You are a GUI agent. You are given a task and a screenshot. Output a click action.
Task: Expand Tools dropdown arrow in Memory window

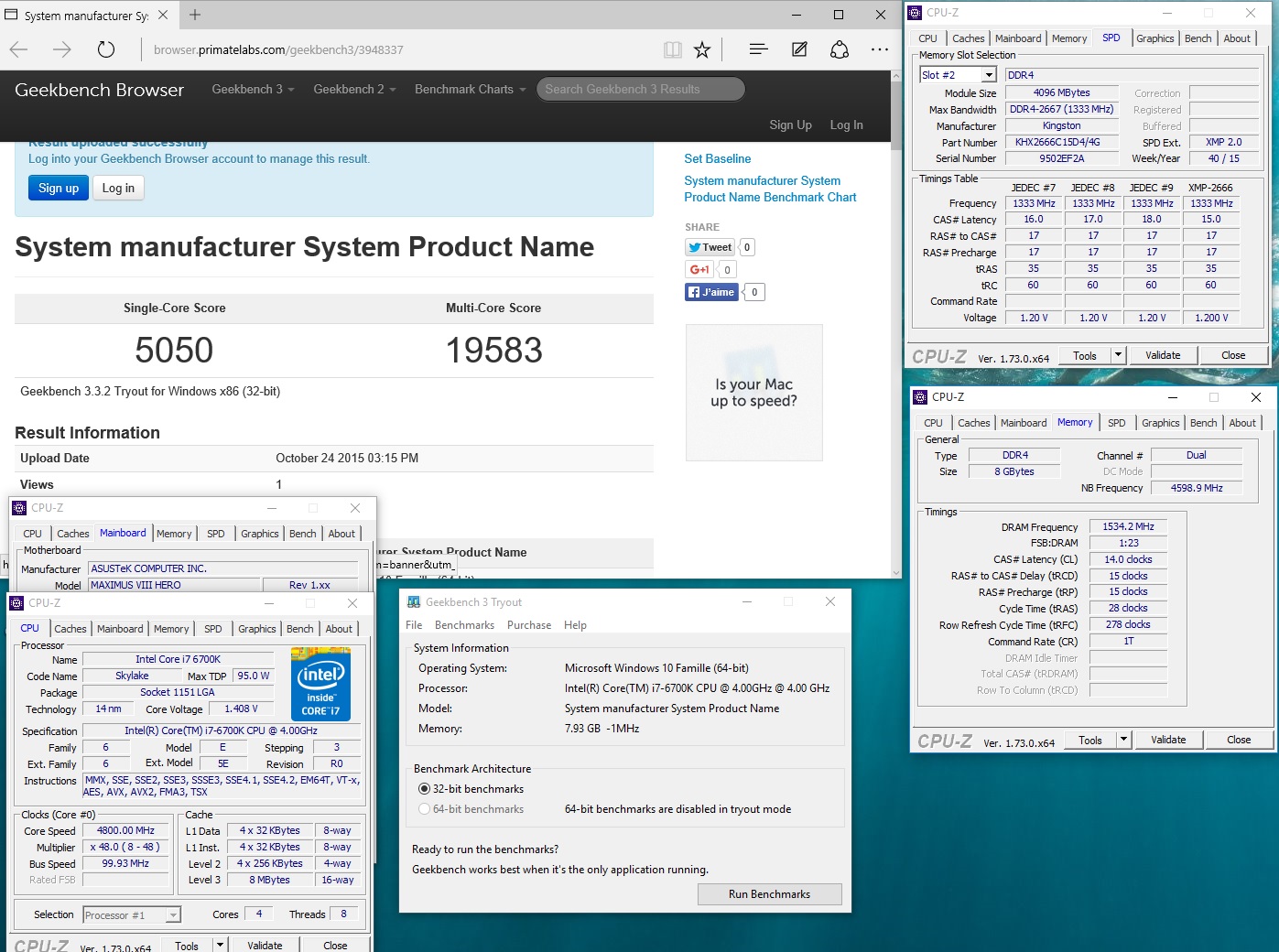[x=1123, y=740]
